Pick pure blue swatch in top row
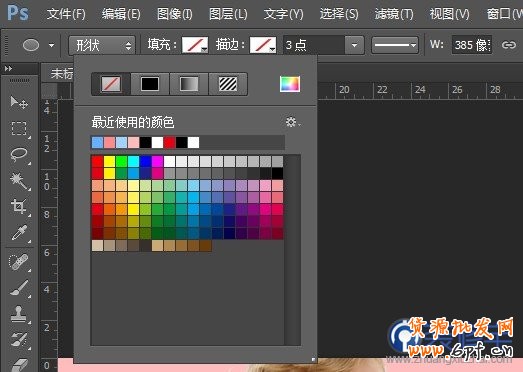The width and height of the screenshot is (523, 372). [145, 161]
